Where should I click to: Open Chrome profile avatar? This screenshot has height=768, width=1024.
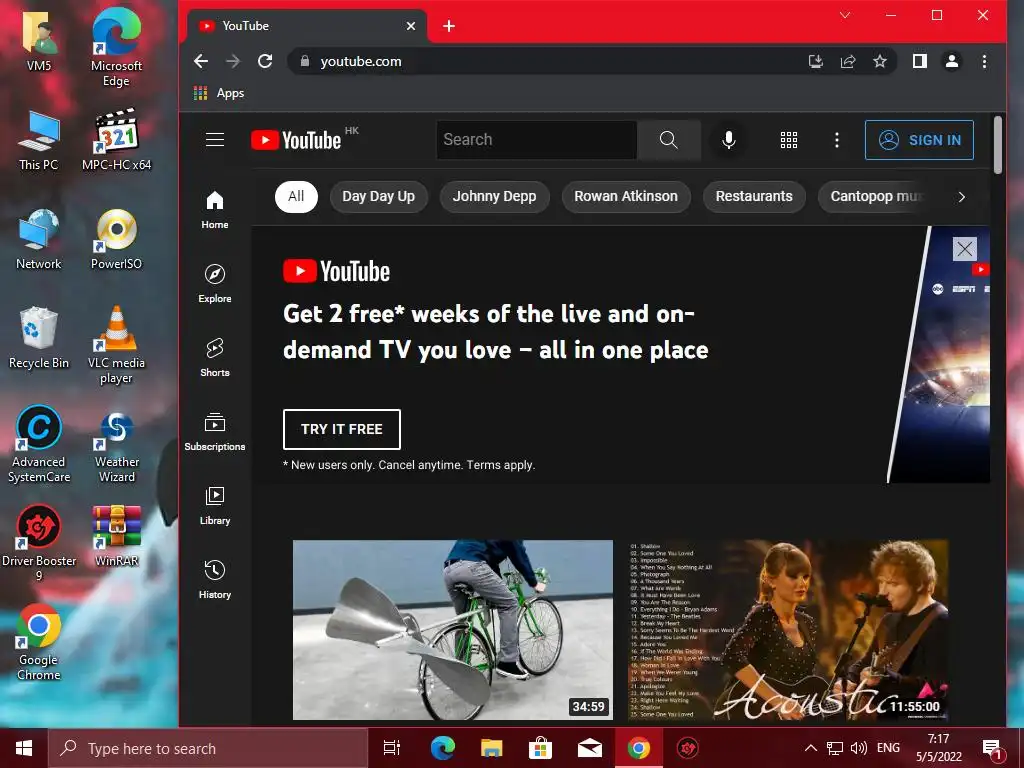(952, 61)
